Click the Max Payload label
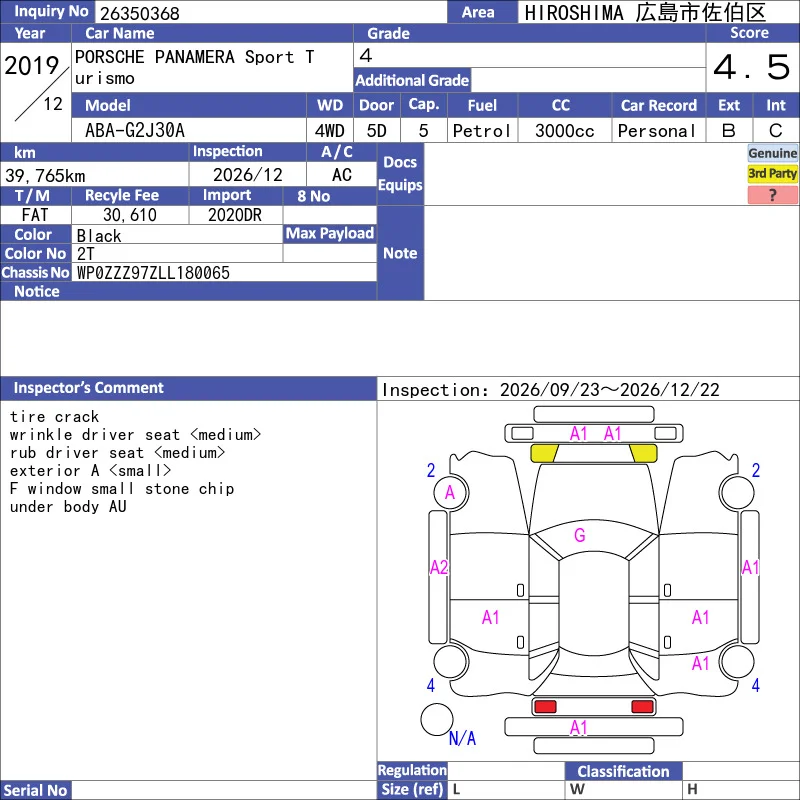Screen dimensions: 800x800 coord(330,234)
